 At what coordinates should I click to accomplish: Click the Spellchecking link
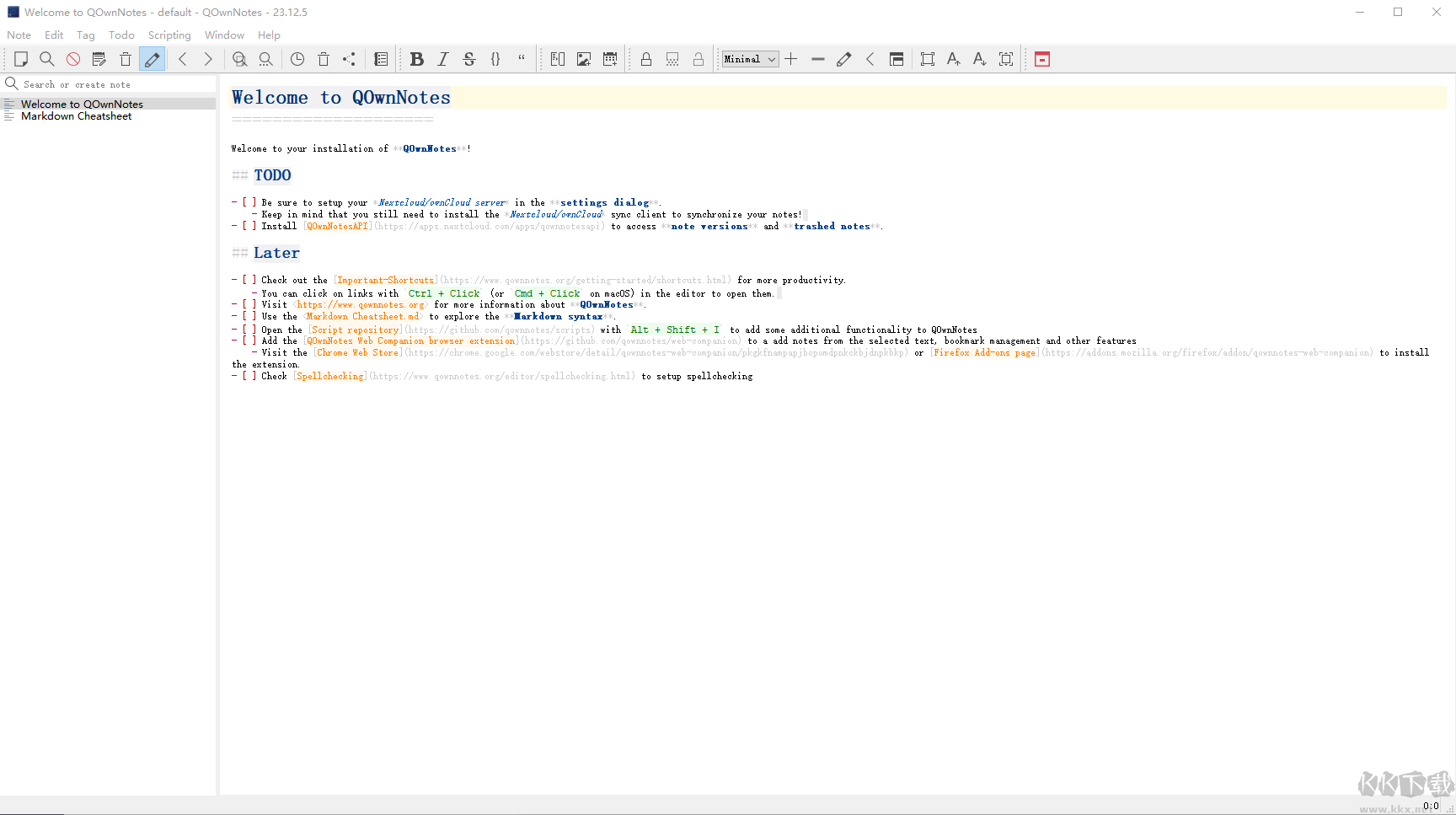[x=330, y=377]
